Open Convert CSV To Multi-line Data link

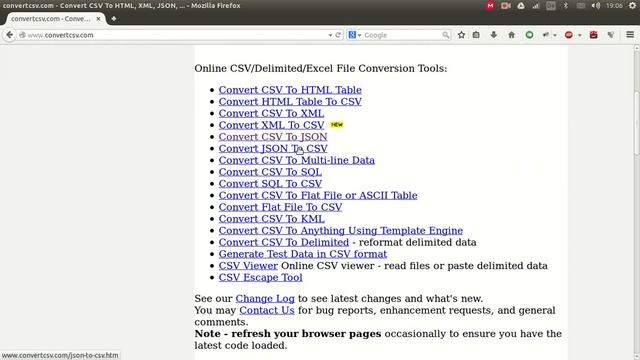coord(296,160)
